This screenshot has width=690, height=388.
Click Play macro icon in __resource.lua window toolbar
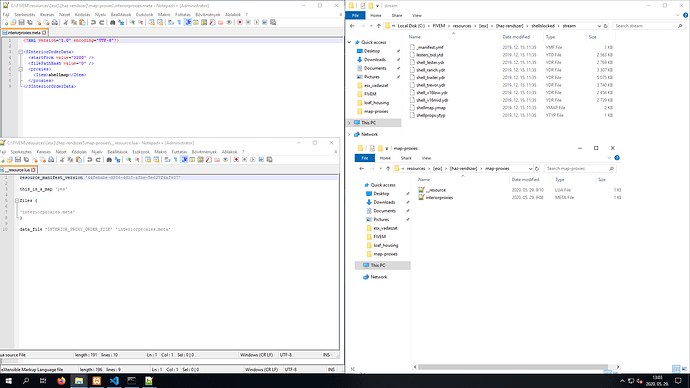[253, 160]
